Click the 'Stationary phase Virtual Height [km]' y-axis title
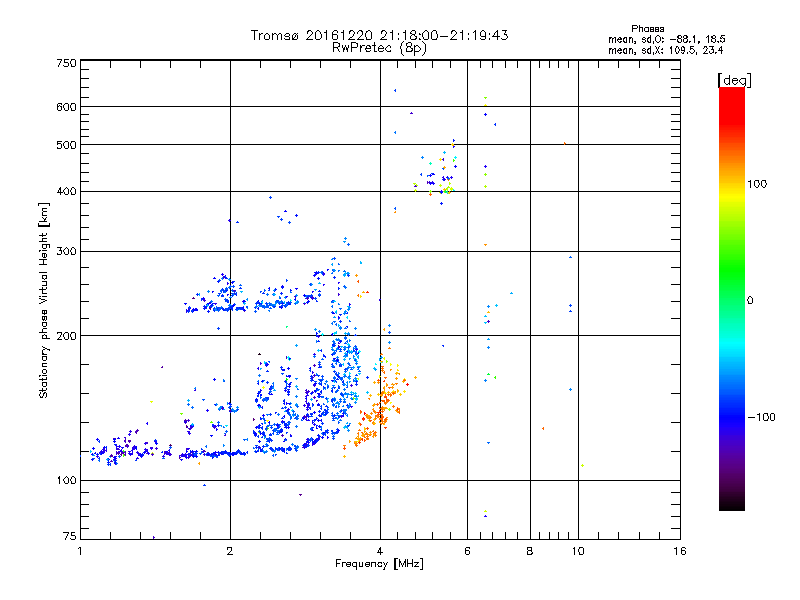The height and width of the screenshot is (600, 800). [43, 300]
